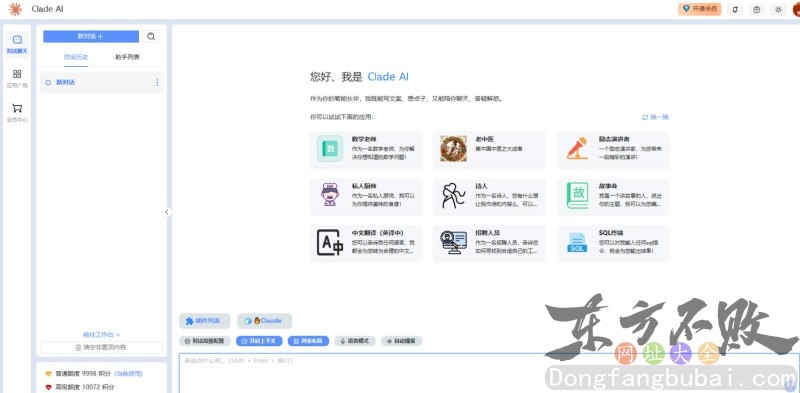This screenshot has height=393, width=800.
Task: Toggle the 开启上下文 context switch
Action: [259, 341]
